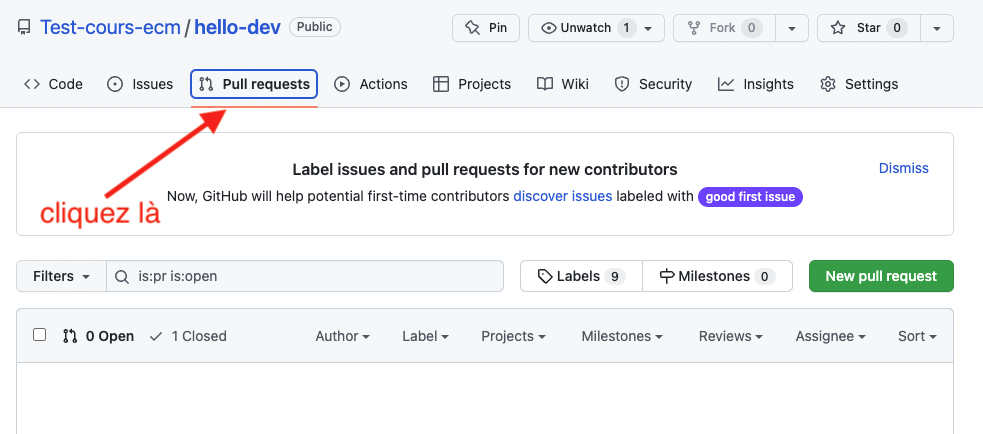Open repository Settings tab
The height and width of the screenshot is (434, 983).
[x=859, y=84]
